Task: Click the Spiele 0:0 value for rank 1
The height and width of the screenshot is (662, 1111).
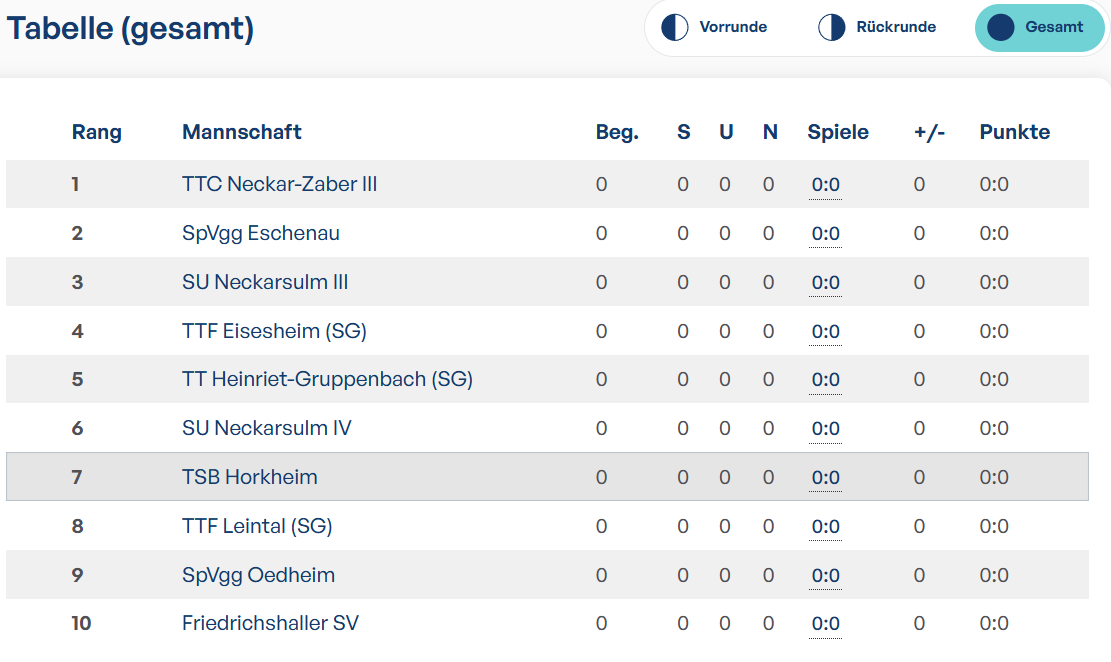Action: click(825, 184)
